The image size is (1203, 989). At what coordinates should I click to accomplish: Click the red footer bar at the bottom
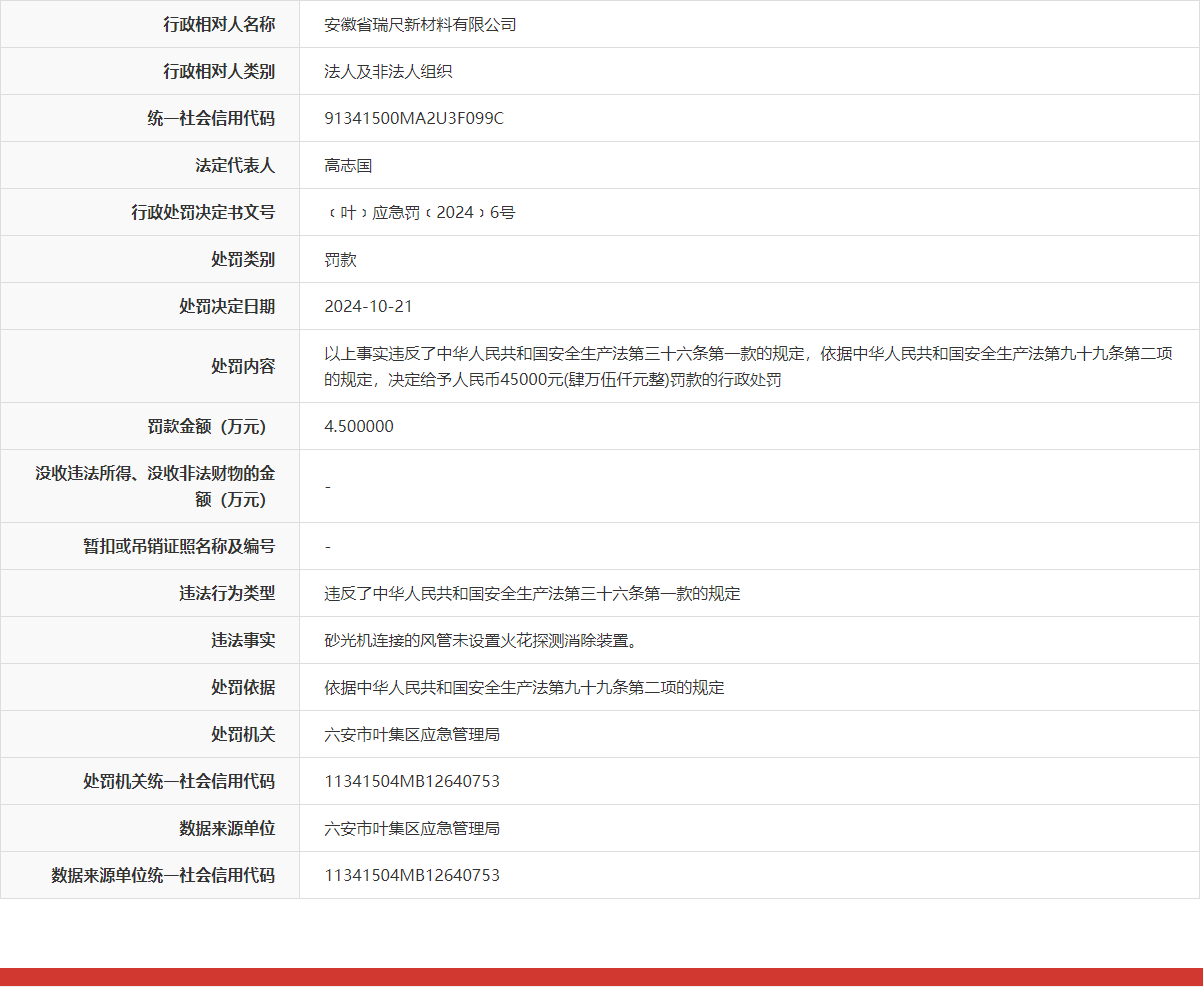coord(600,977)
